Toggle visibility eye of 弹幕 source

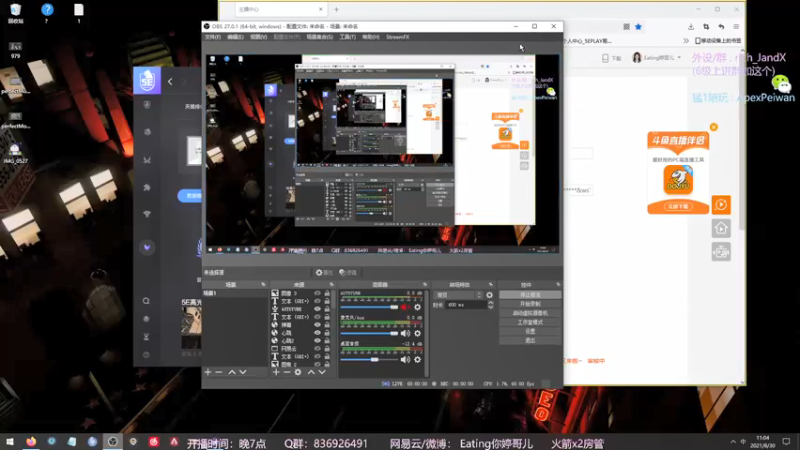point(317,325)
